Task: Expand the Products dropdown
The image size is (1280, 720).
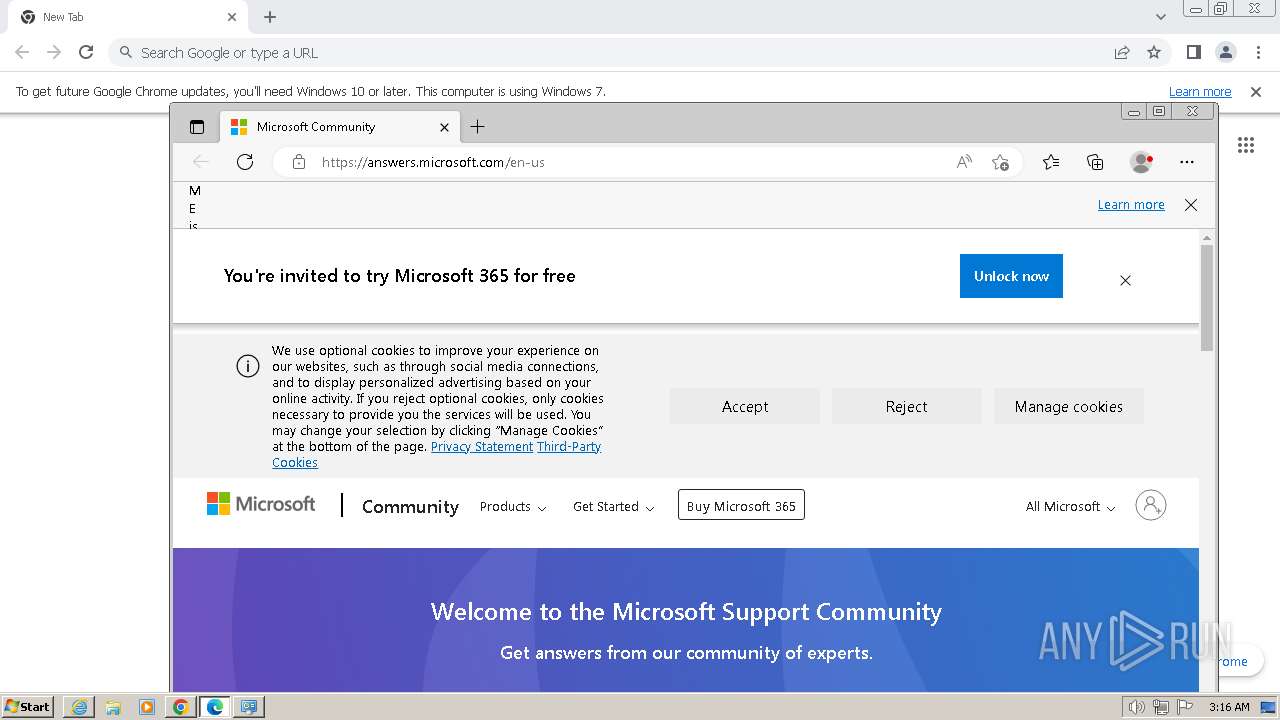Action: pos(513,507)
